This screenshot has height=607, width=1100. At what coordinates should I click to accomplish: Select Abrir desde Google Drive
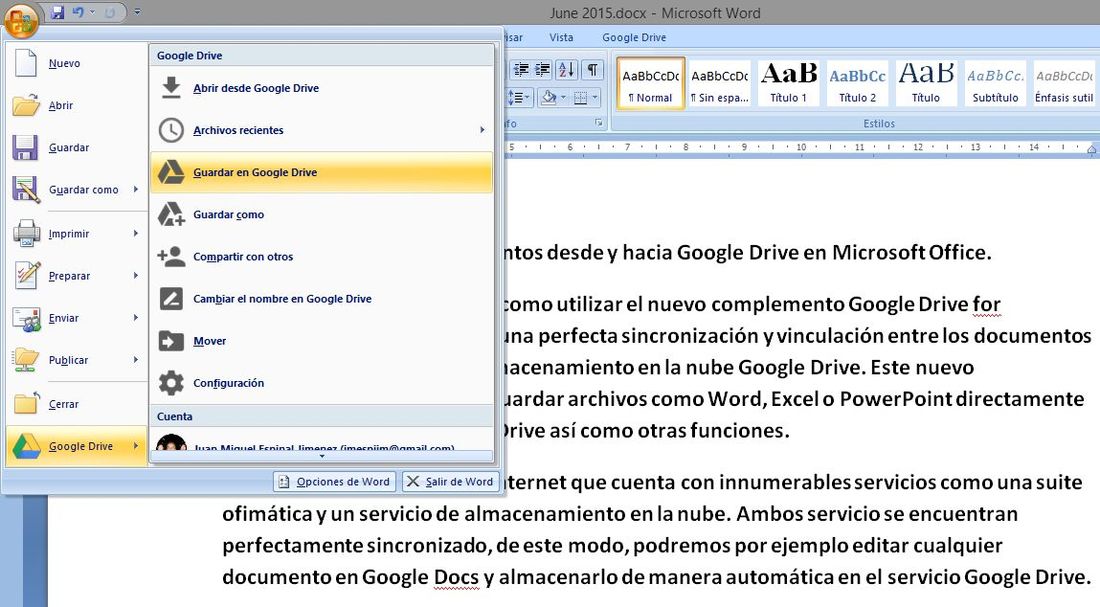click(322, 88)
